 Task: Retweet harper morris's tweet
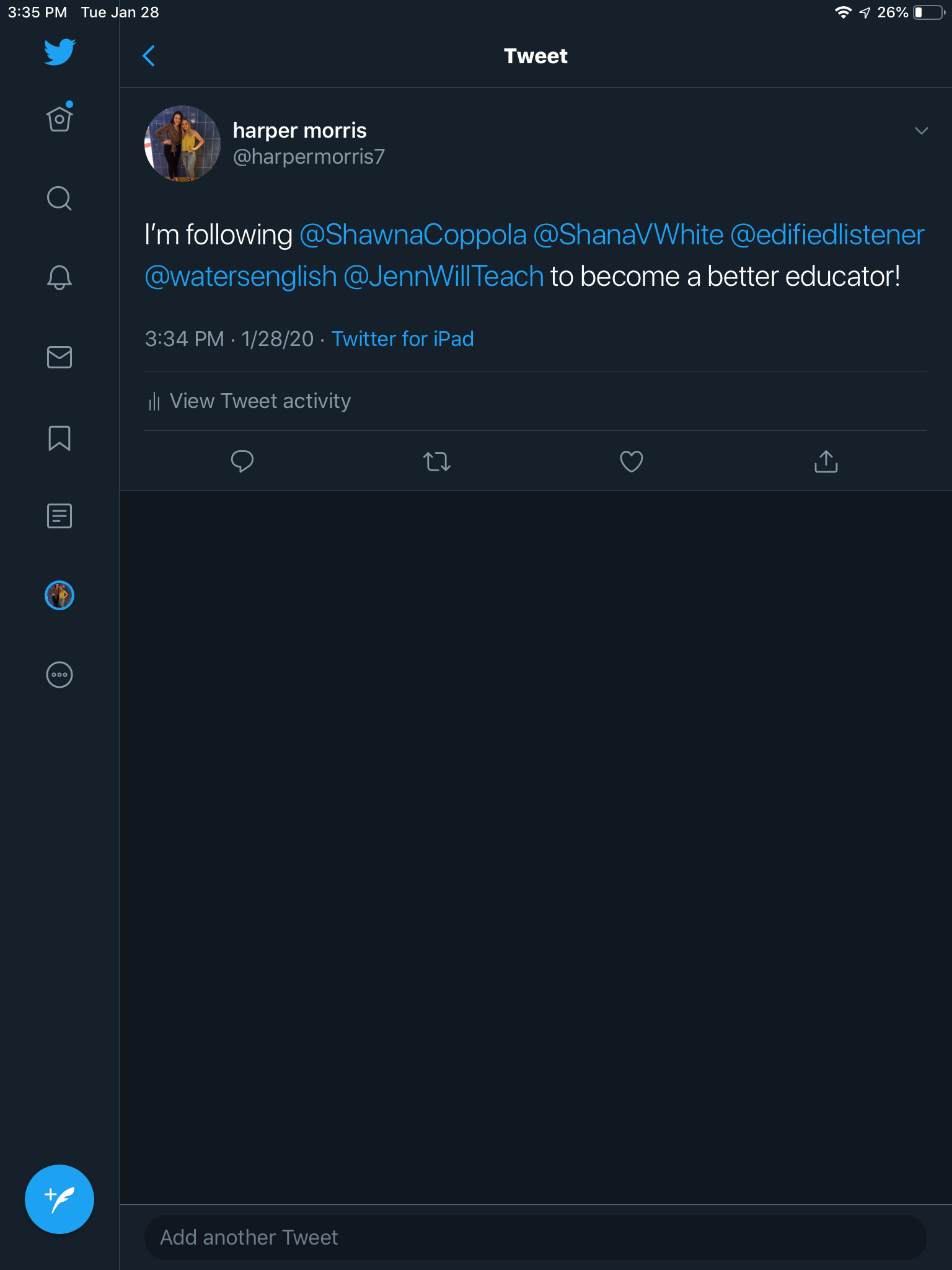click(x=436, y=461)
